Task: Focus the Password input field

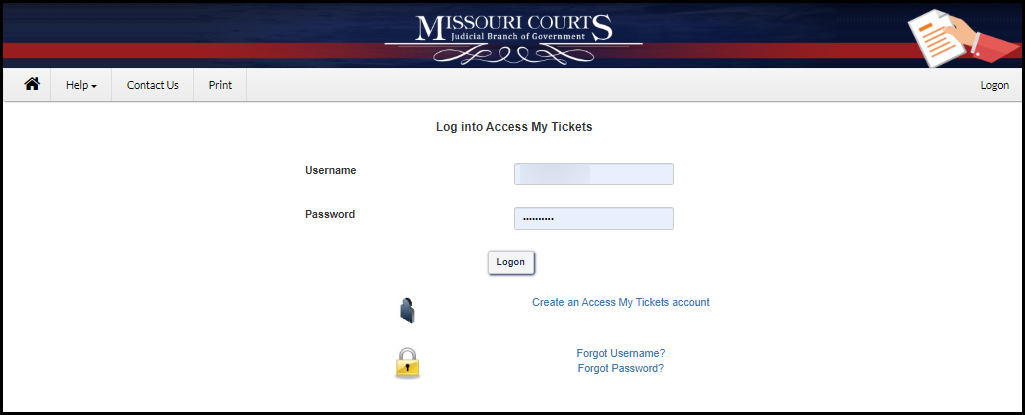Action: (x=593, y=218)
